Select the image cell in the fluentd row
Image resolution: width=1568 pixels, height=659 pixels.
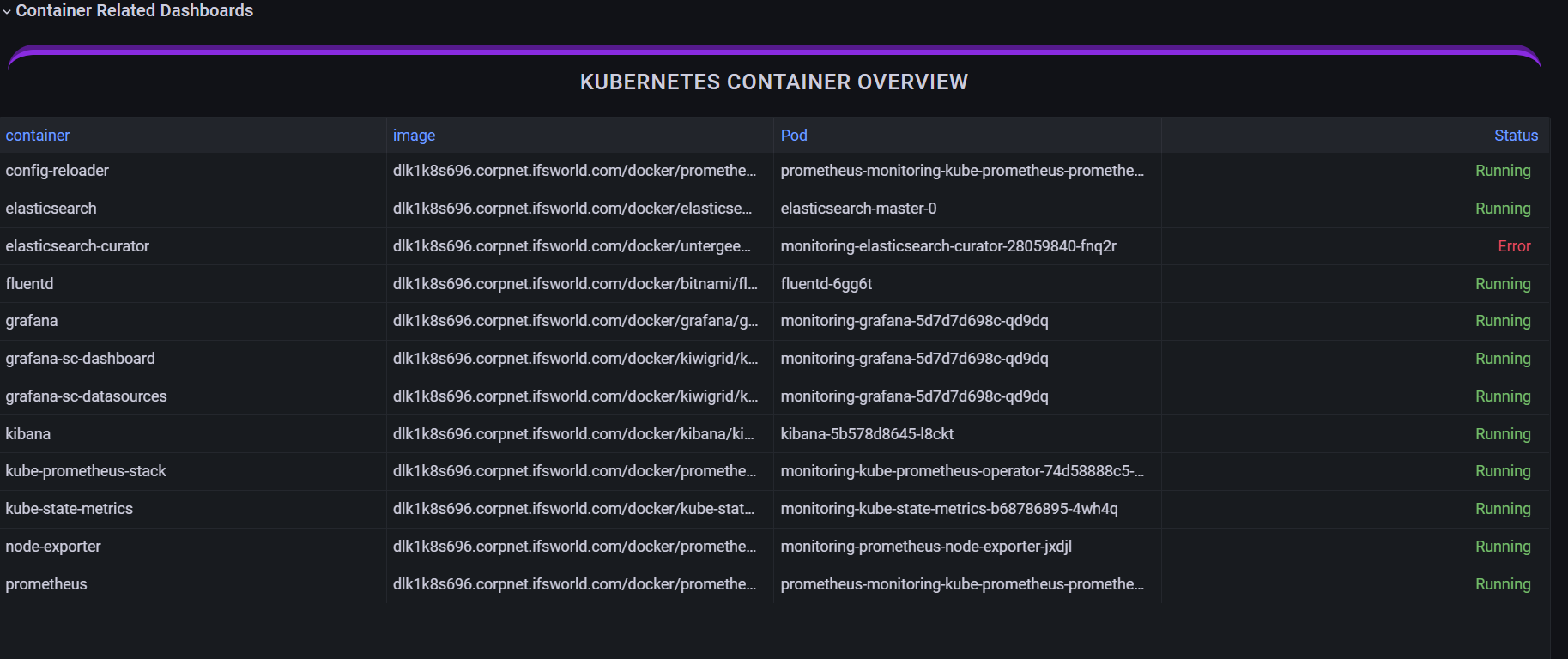point(575,284)
